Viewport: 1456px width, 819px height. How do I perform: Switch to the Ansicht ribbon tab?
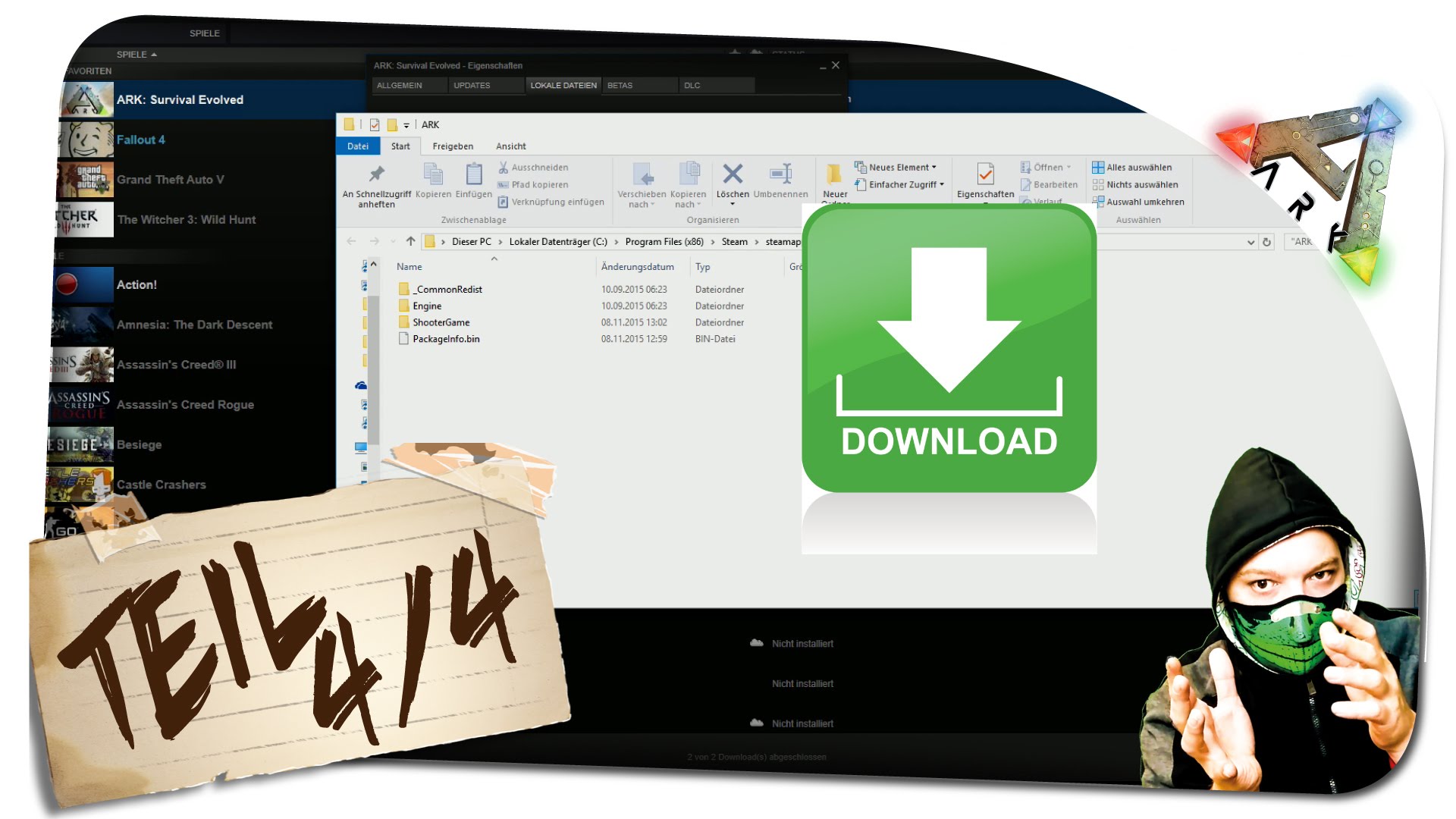pyautogui.click(x=511, y=146)
